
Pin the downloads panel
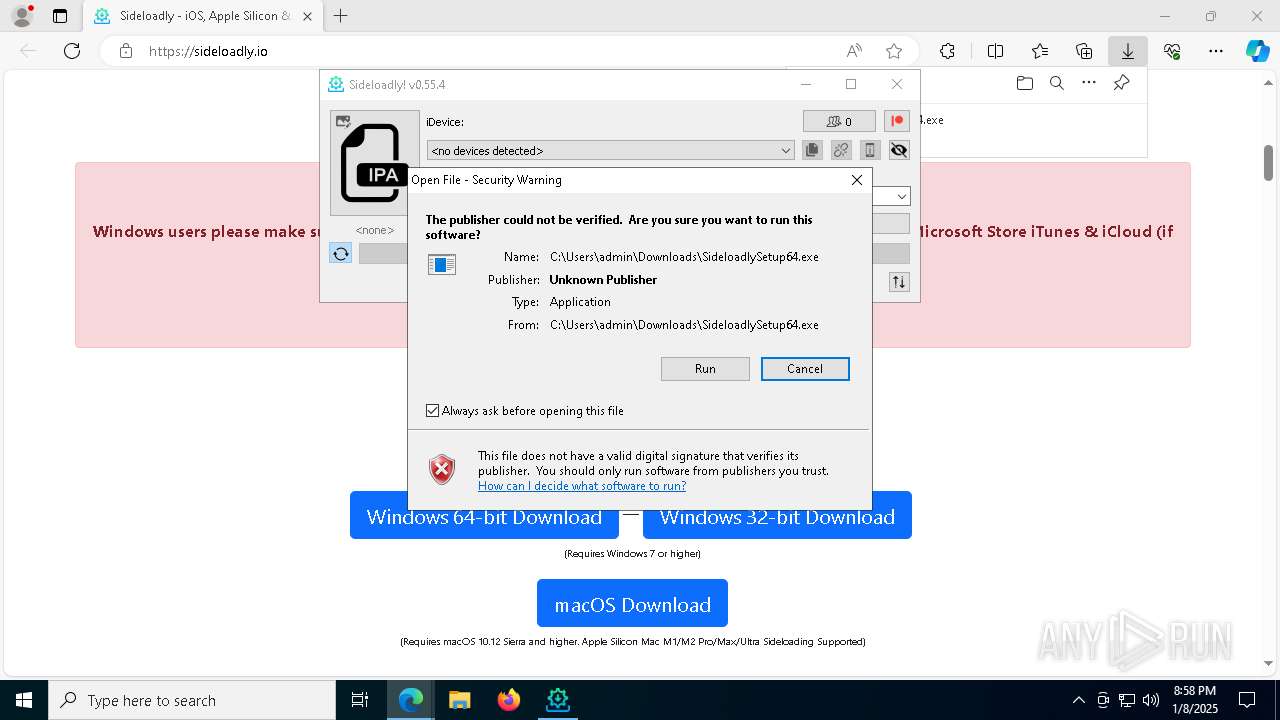tap(1121, 83)
